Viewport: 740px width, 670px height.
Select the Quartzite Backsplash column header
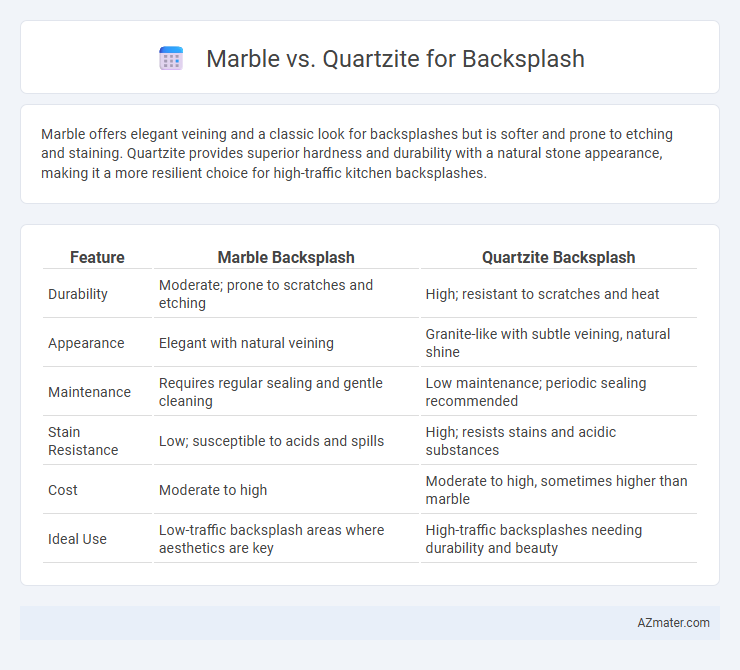(558, 257)
